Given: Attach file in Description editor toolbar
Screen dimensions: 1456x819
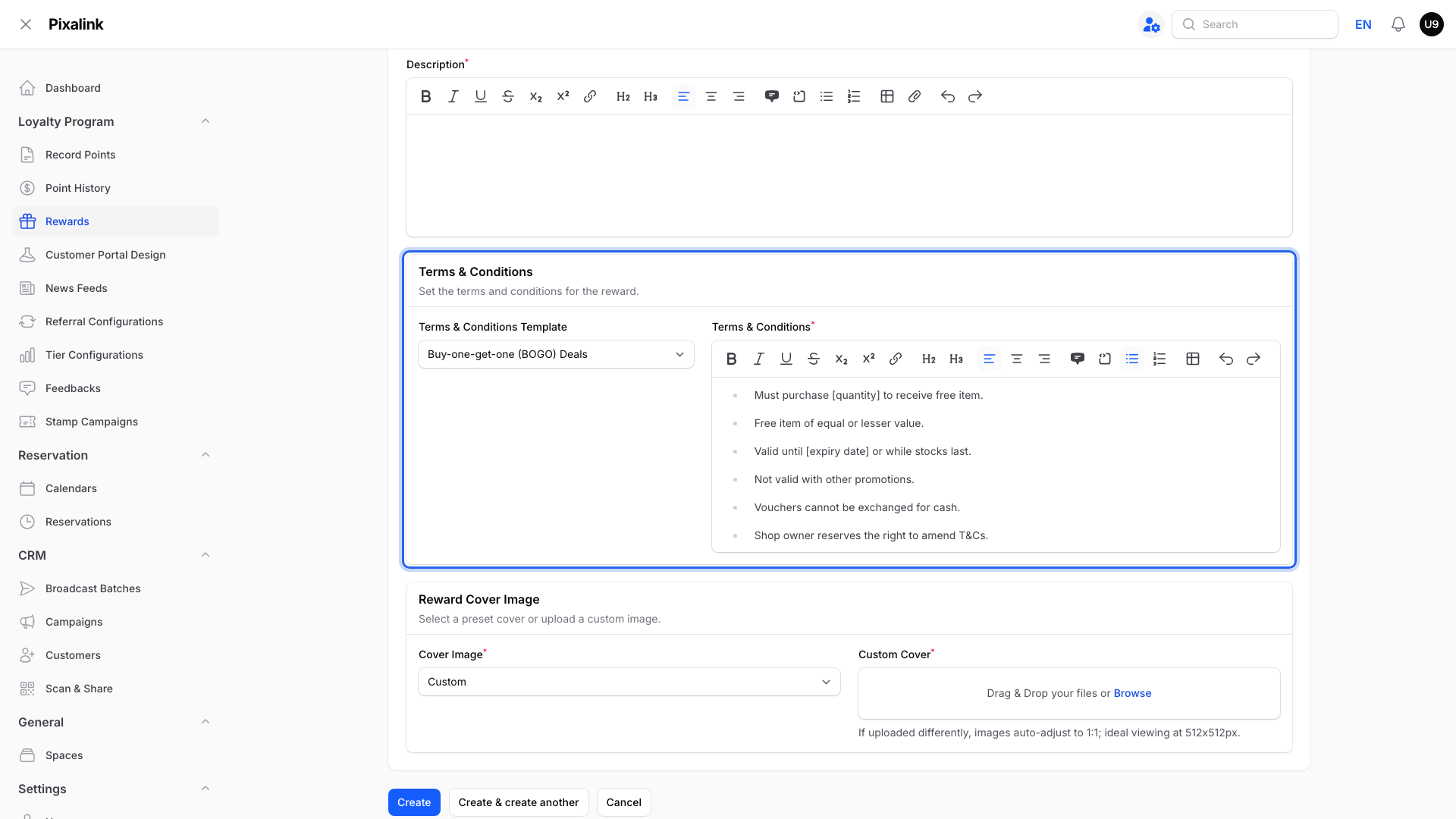Looking at the screenshot, I should 915,96.
